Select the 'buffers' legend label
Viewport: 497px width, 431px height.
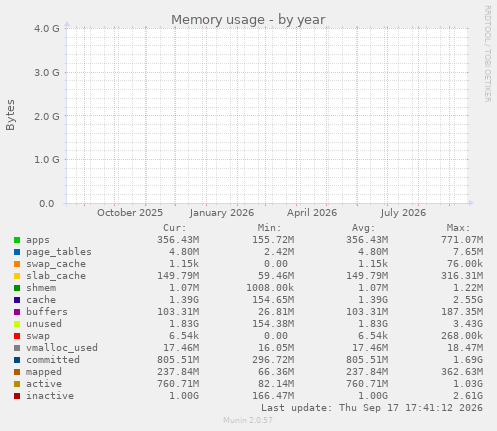47,312
